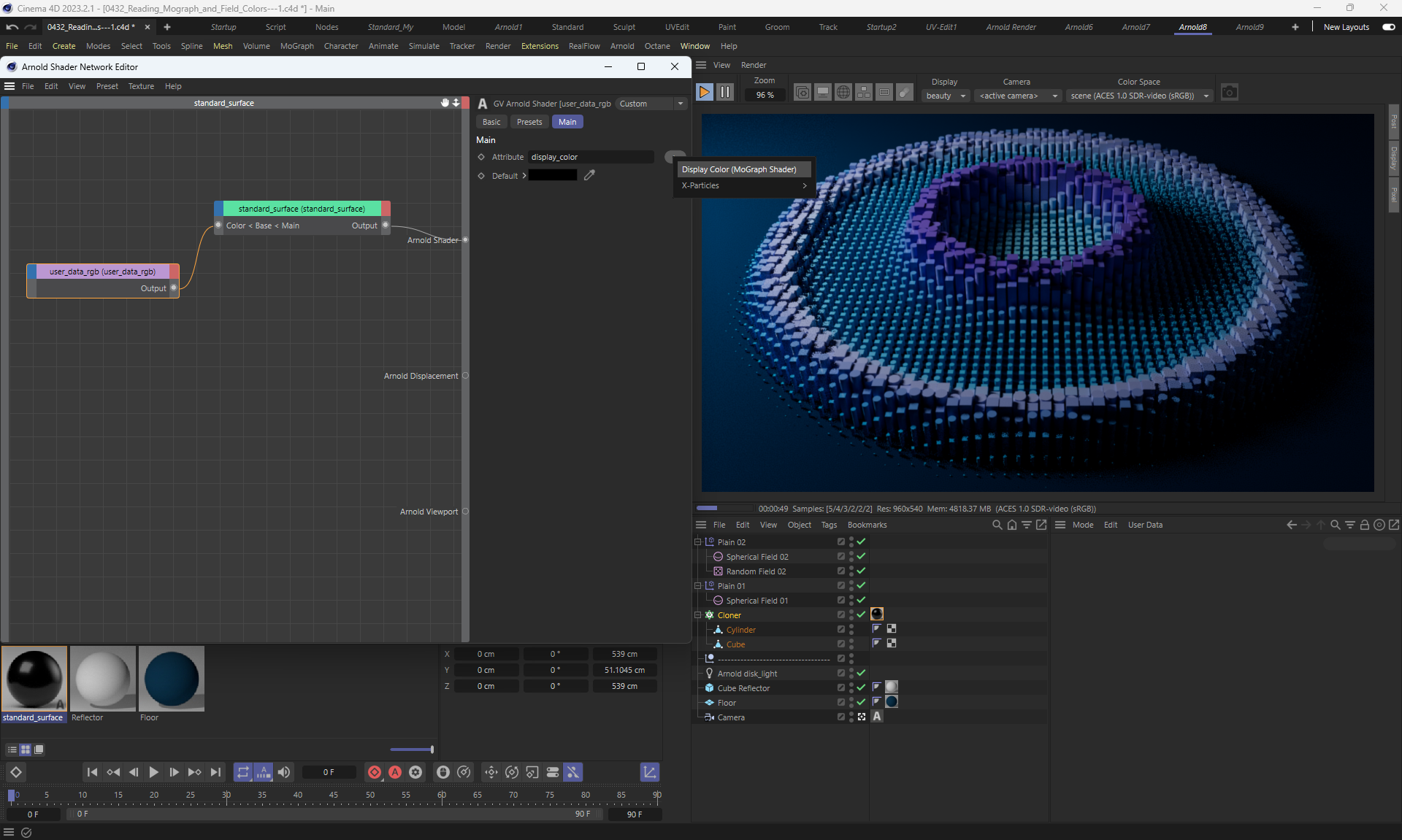Select Display Color (MoGraph Shader) menu entry
Viewport: 1402px width, 840px height.
point(739,169)
